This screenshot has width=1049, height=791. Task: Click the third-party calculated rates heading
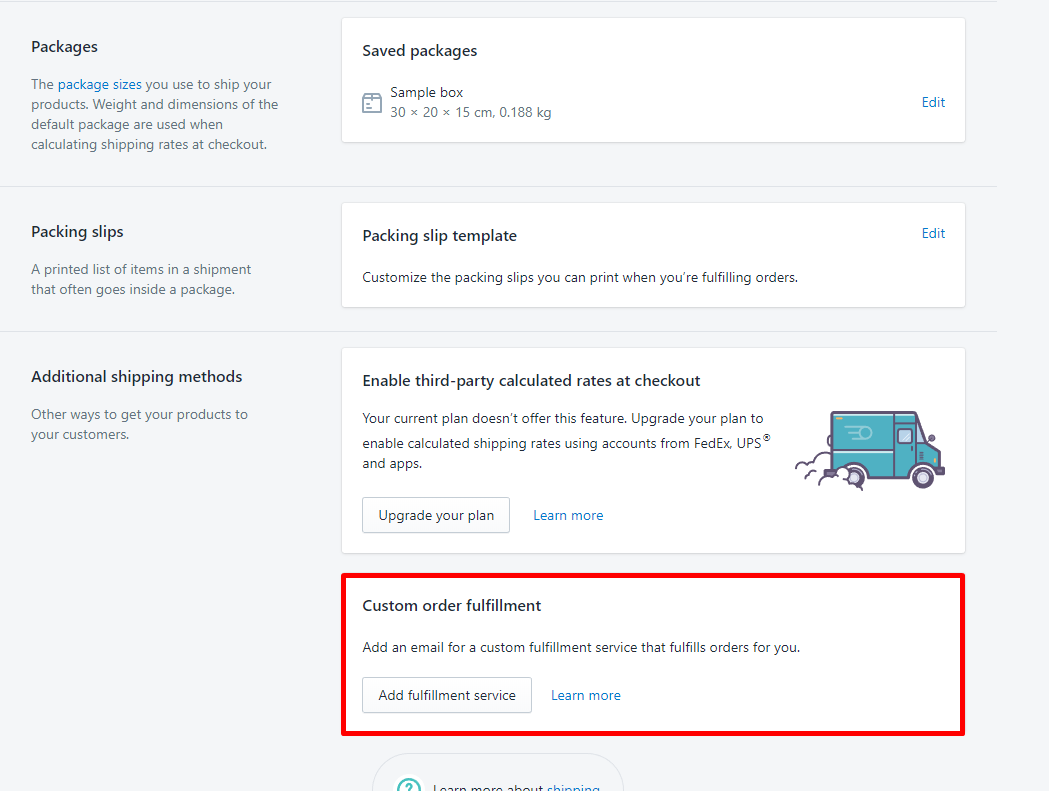point(531,381)
